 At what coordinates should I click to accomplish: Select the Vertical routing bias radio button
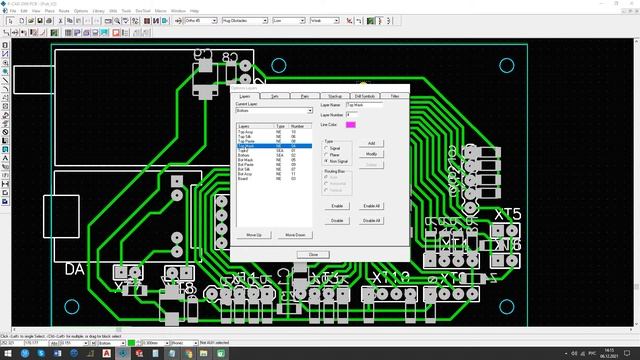click(326, 190)
